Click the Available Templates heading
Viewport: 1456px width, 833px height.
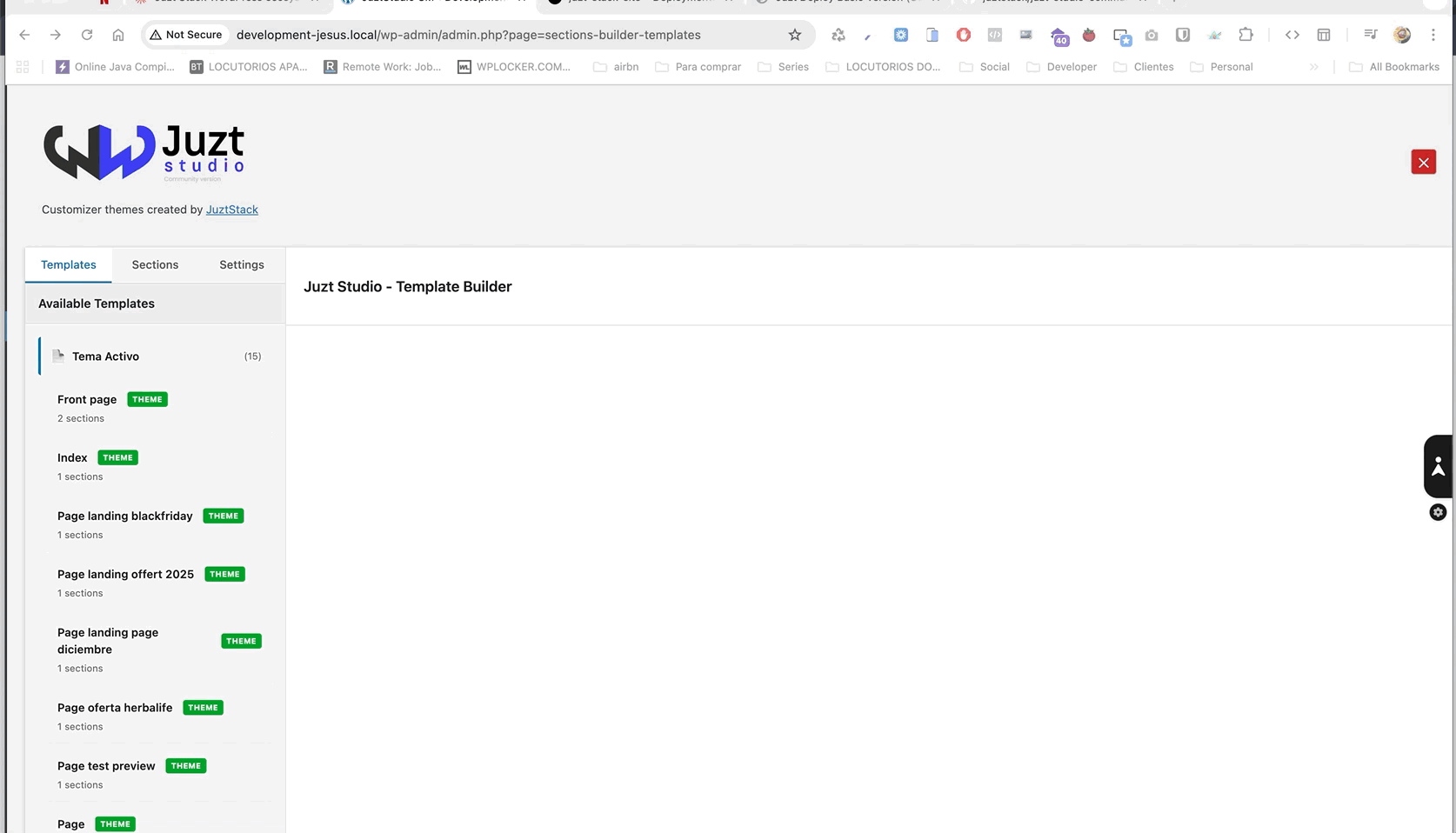pos(97,303)
